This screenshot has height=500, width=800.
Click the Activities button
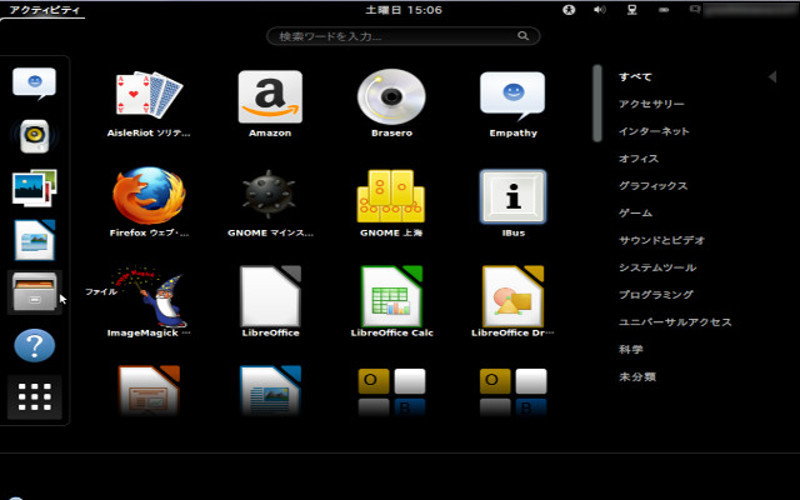pyautogui.click(x=44, y=10)
